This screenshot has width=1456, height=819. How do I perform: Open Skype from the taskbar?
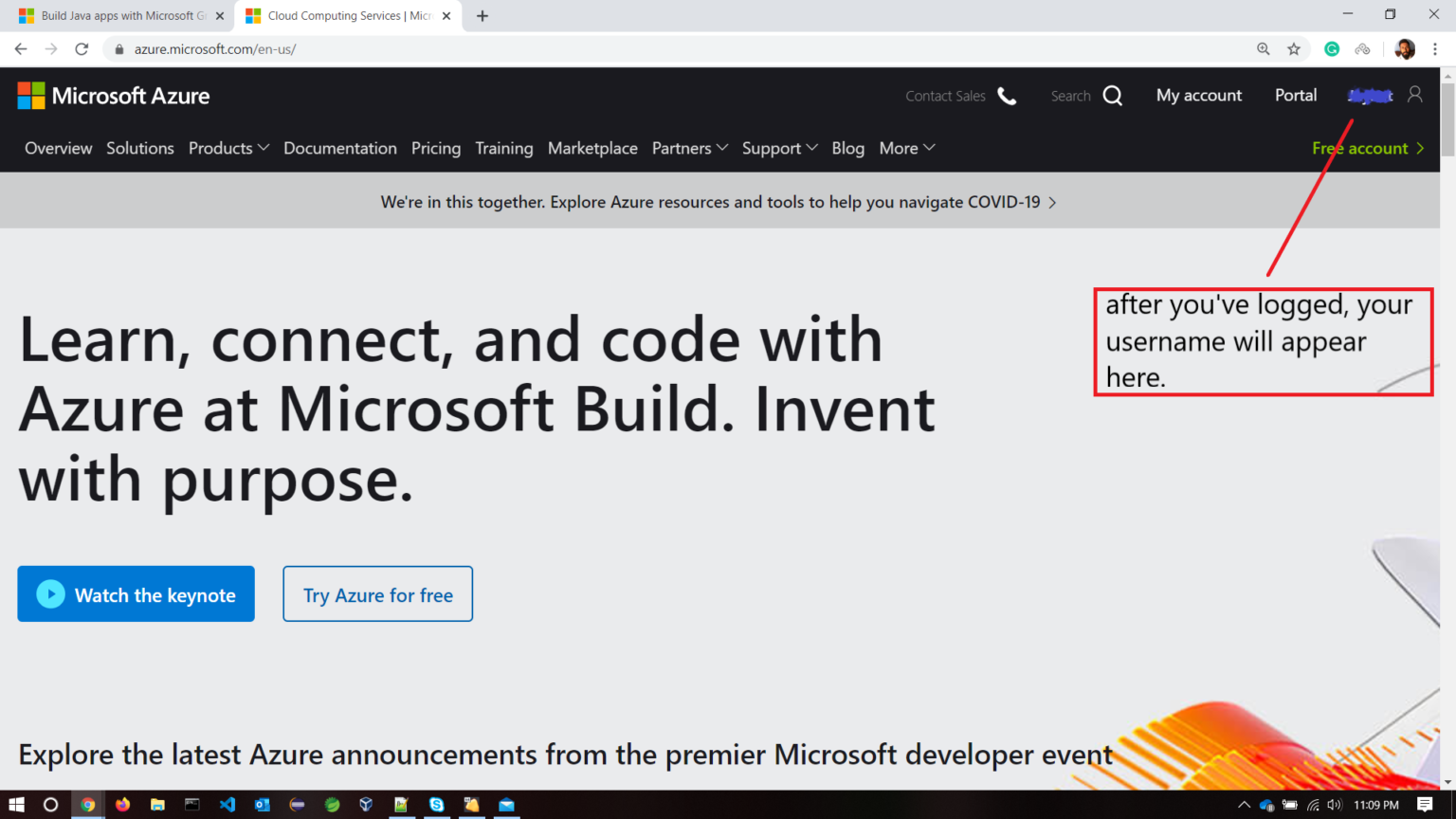[x=436, y=805]
